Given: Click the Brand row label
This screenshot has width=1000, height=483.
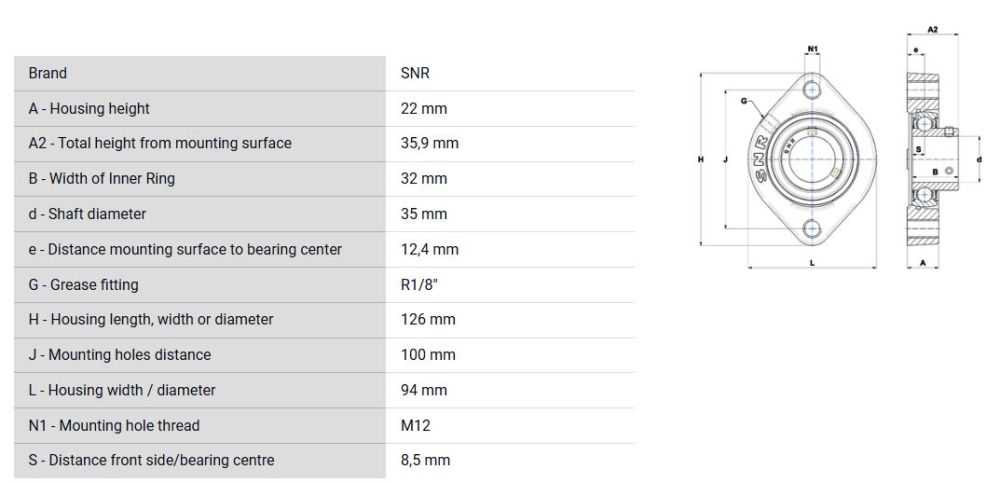Looking at the screenshot, I should 48,73.
